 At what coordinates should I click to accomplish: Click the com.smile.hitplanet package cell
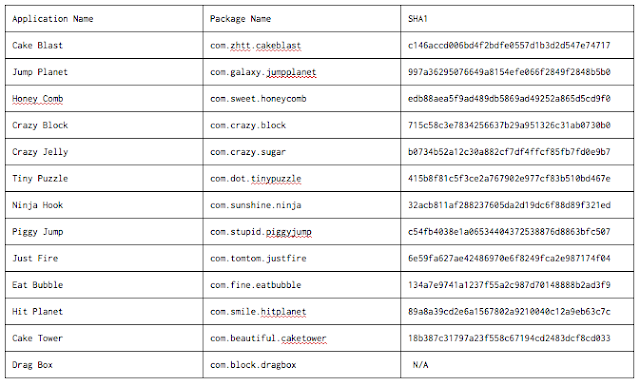pos(302,311)
